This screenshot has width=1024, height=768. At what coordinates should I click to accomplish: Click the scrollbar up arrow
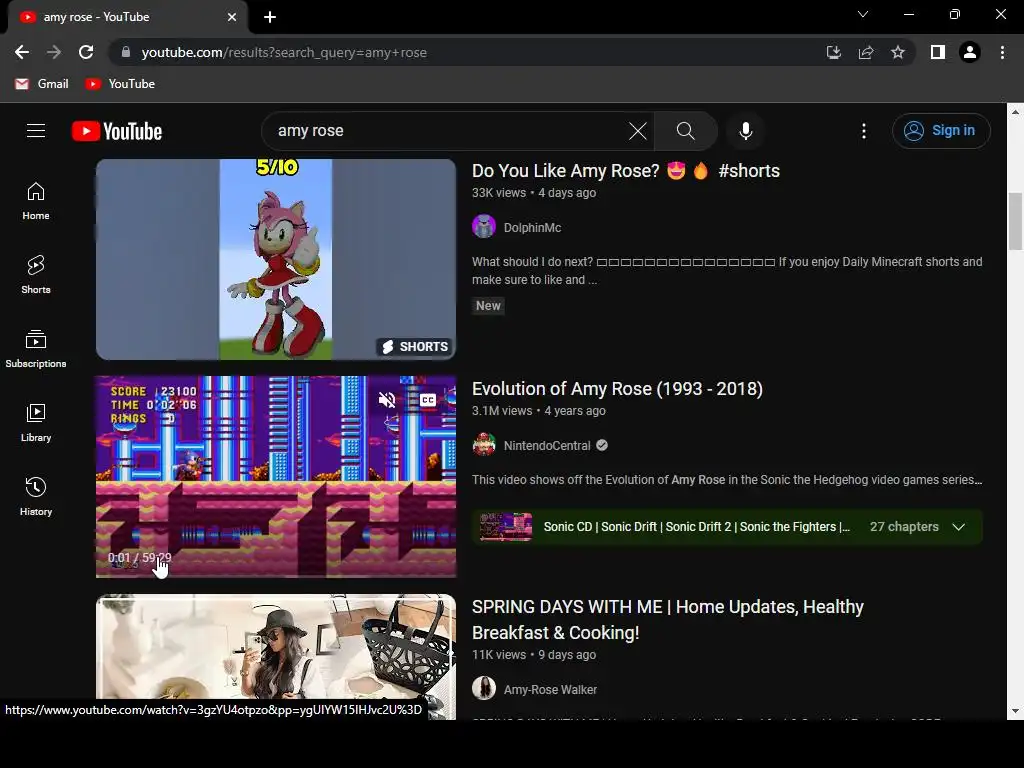pos(1015,112)
